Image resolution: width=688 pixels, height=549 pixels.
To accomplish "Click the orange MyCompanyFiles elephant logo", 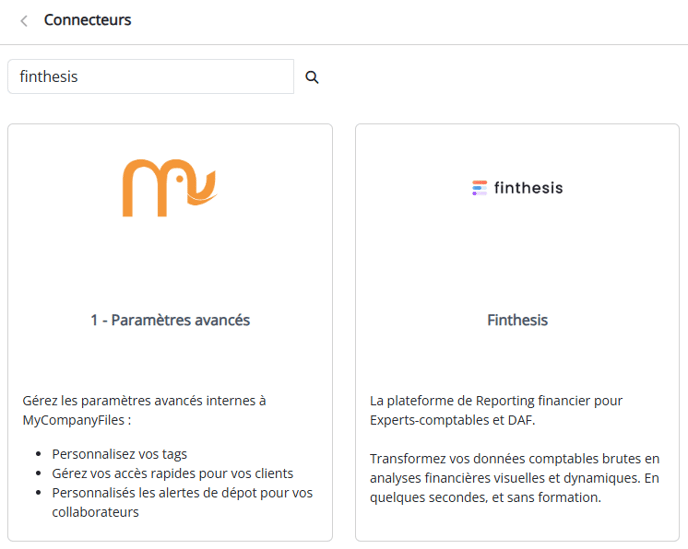I will pyautogui.click(x=169, y=188).
